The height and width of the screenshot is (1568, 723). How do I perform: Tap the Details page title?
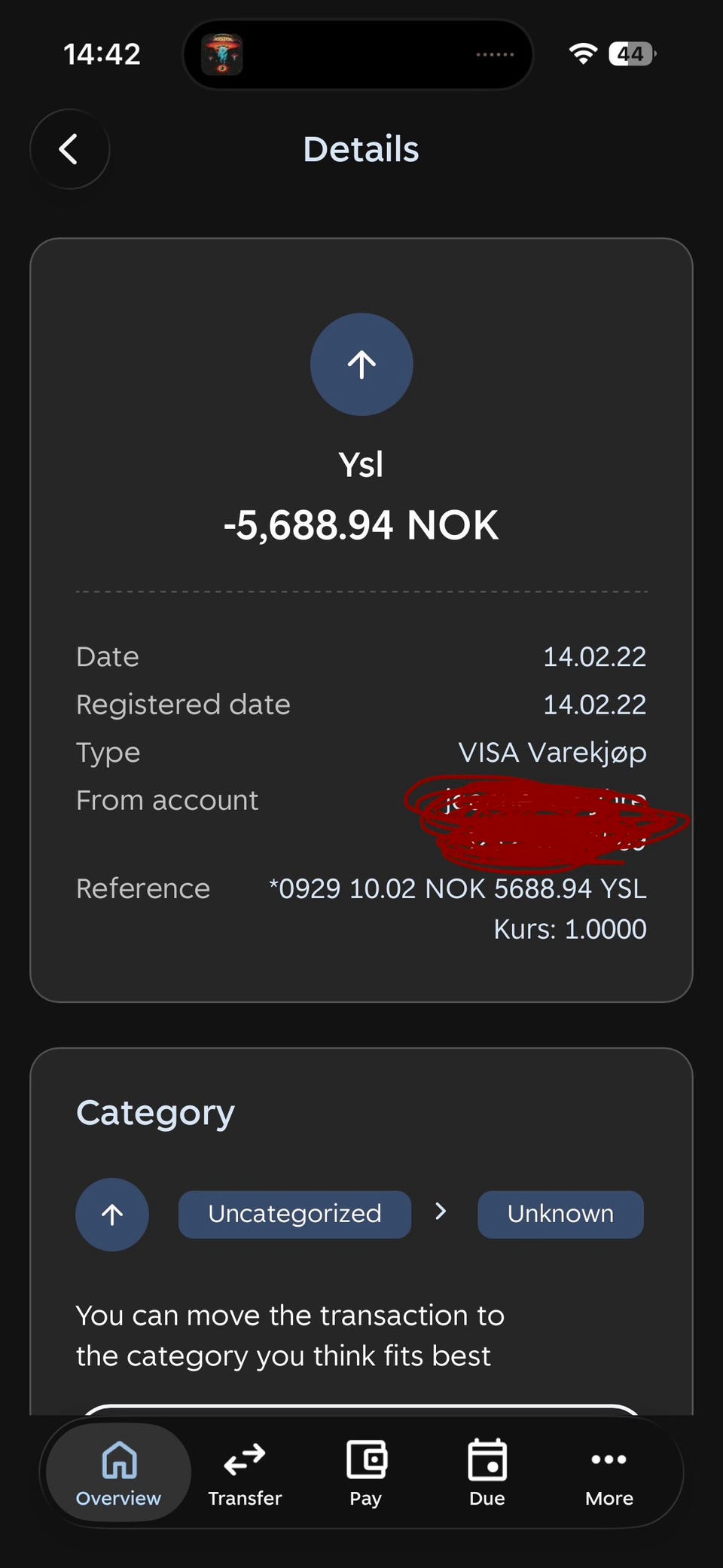tap(361, 149)
